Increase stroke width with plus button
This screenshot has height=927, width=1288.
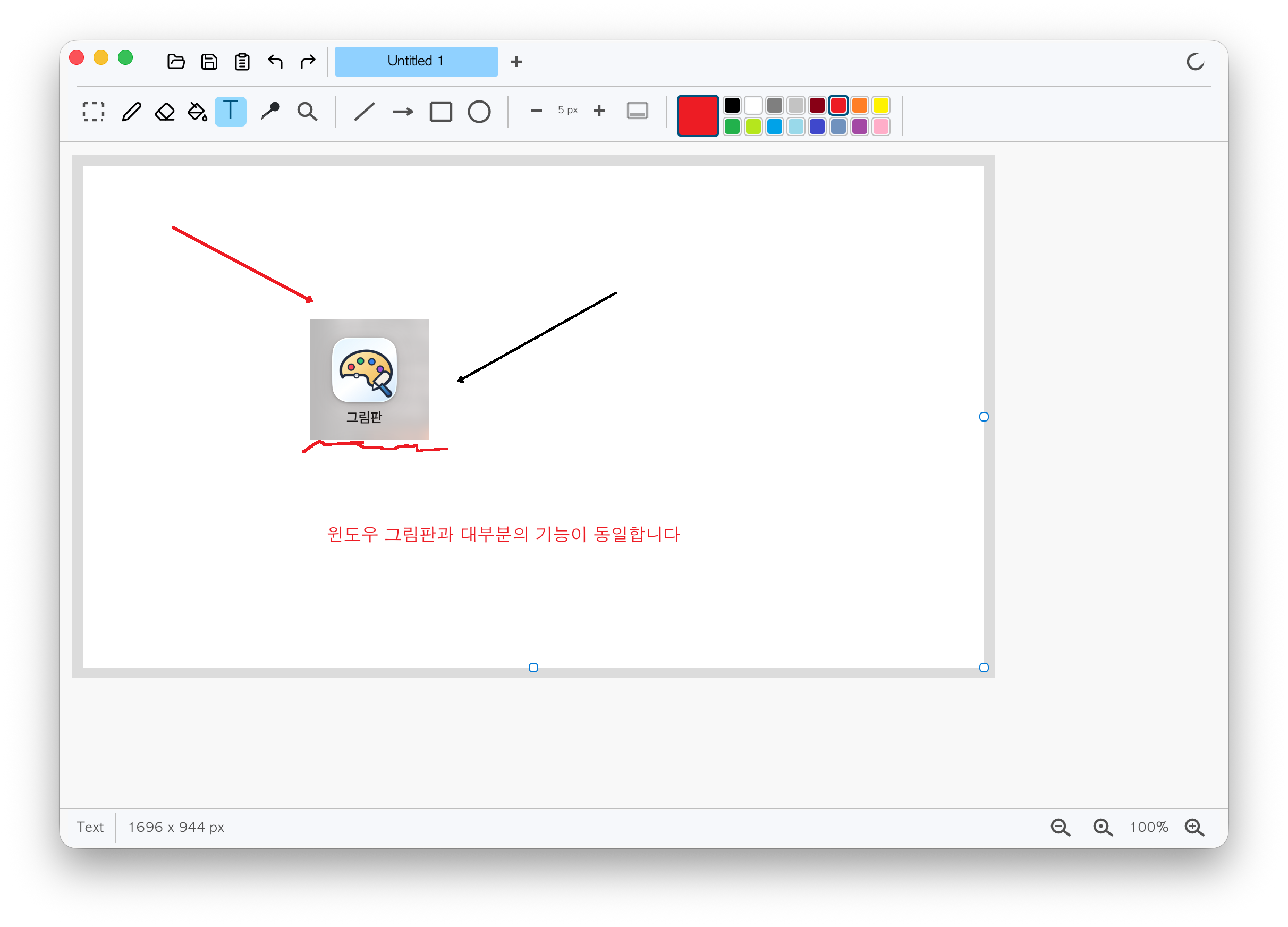tap(599, 111)
